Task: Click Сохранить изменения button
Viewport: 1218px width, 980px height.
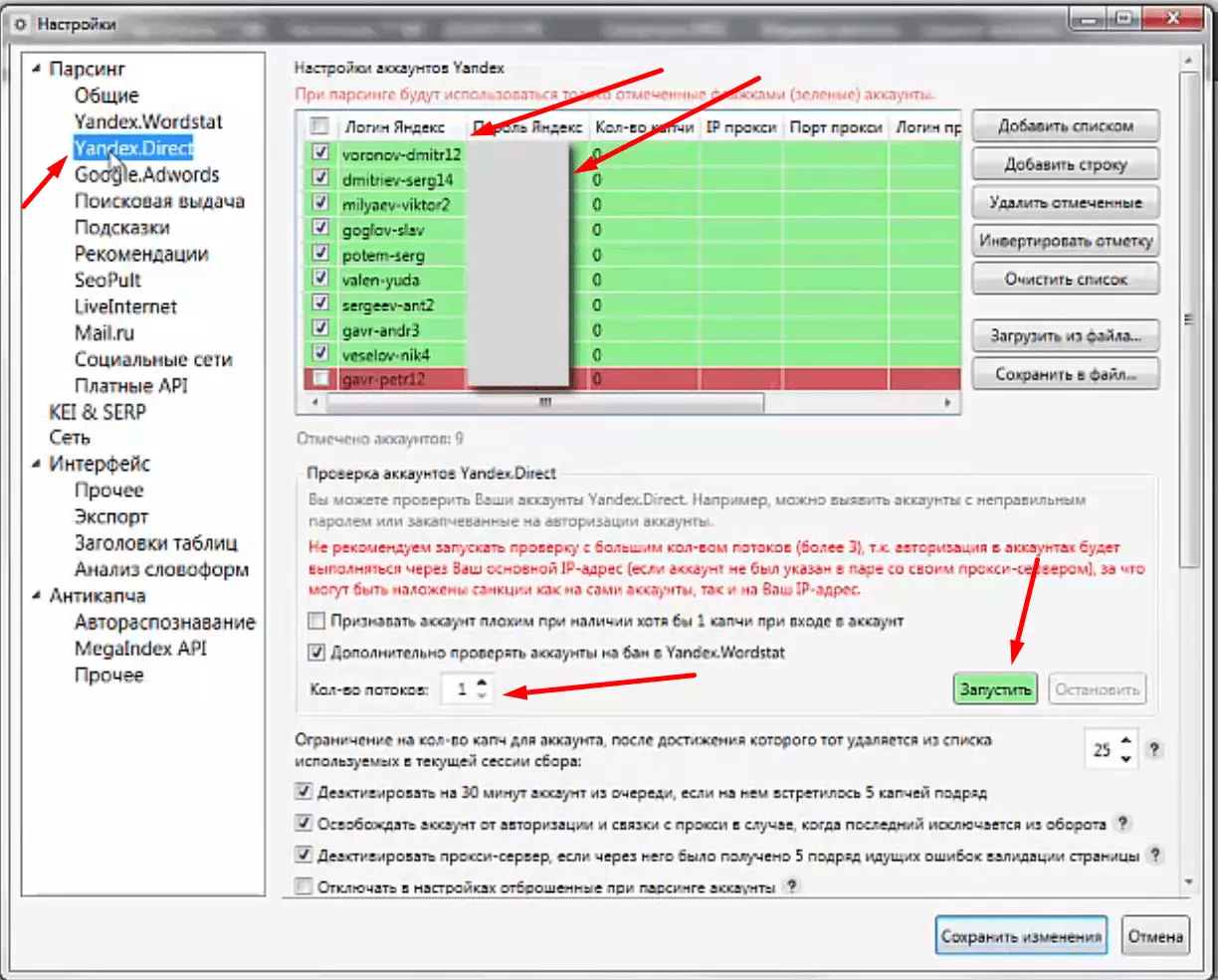Action: [1022, 936]
